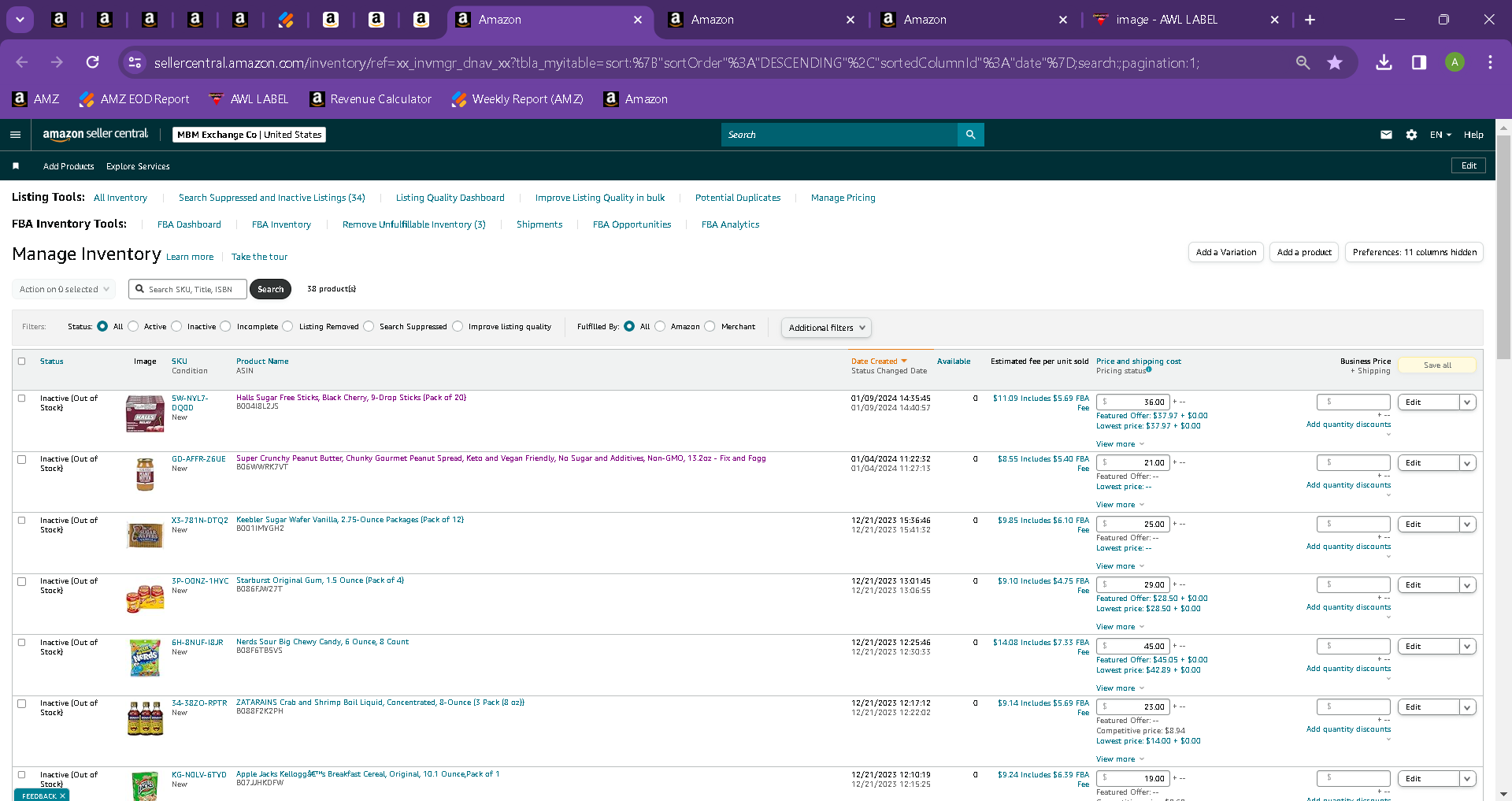Open Revenue Calculator bookmark
The height and width of the screenshot is (801, 1512).
[x=371, y=99]
